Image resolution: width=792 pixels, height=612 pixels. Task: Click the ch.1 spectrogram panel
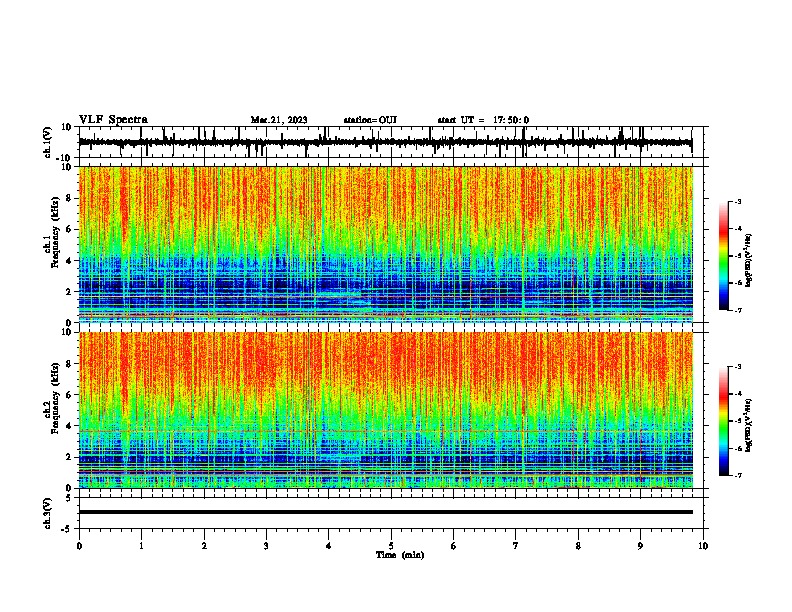click(386, 244)
